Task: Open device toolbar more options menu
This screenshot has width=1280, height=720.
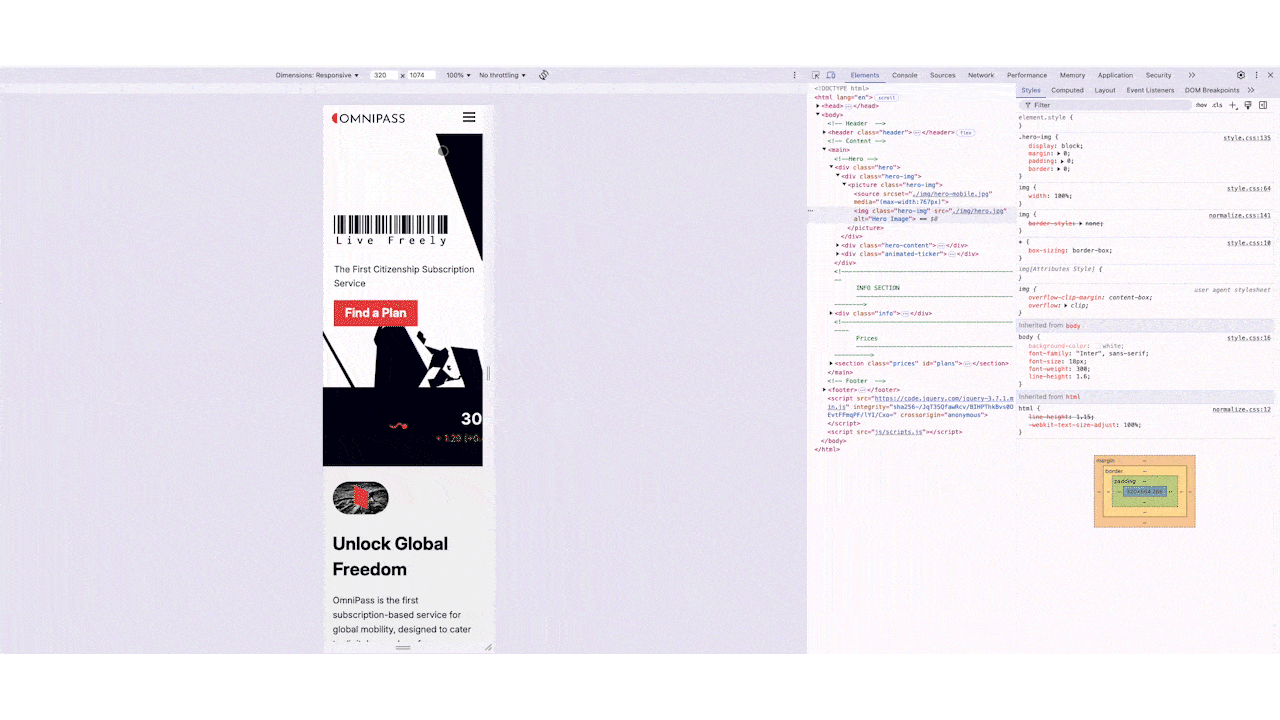Action: tap(795, 75)
